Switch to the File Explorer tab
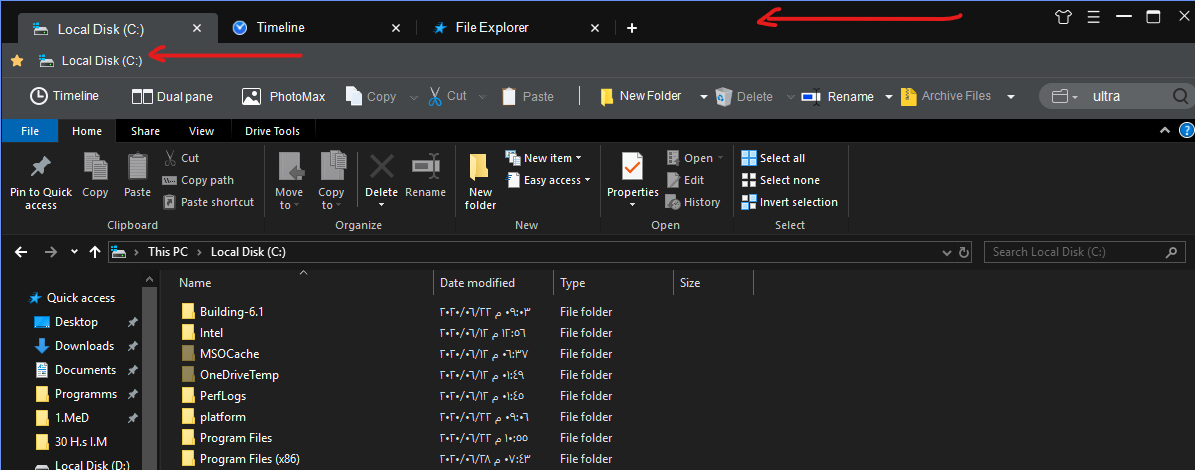Screen dimensions: 1195x470 (x=491, y=28)
